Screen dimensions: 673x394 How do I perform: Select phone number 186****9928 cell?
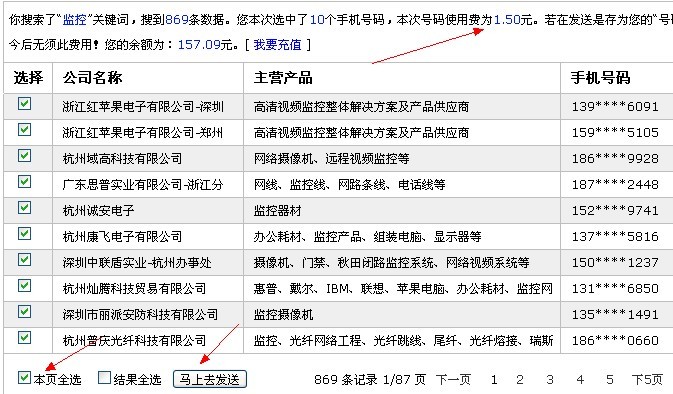point(615,159)
